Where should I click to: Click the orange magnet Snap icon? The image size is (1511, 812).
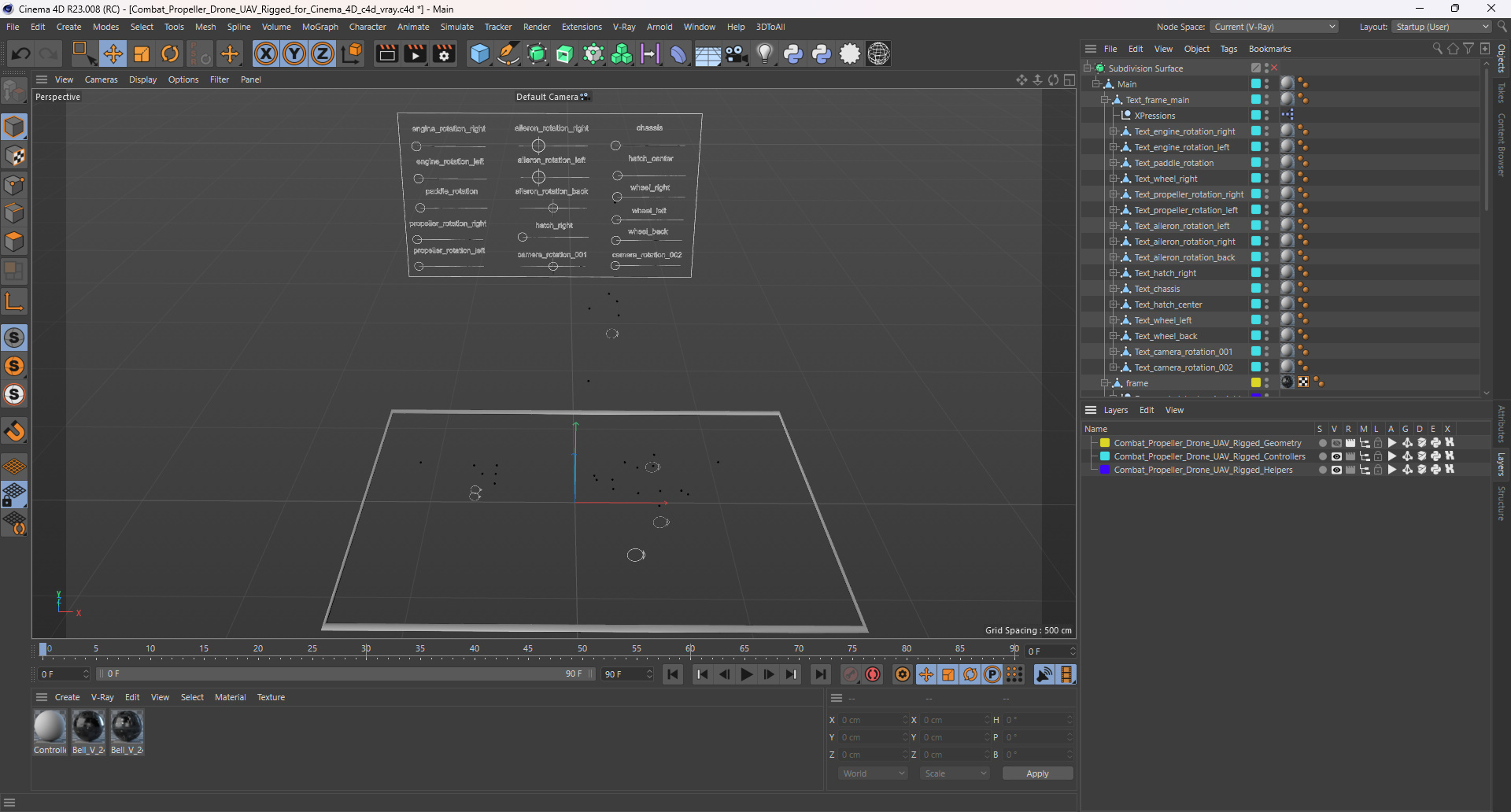[14, 431]
